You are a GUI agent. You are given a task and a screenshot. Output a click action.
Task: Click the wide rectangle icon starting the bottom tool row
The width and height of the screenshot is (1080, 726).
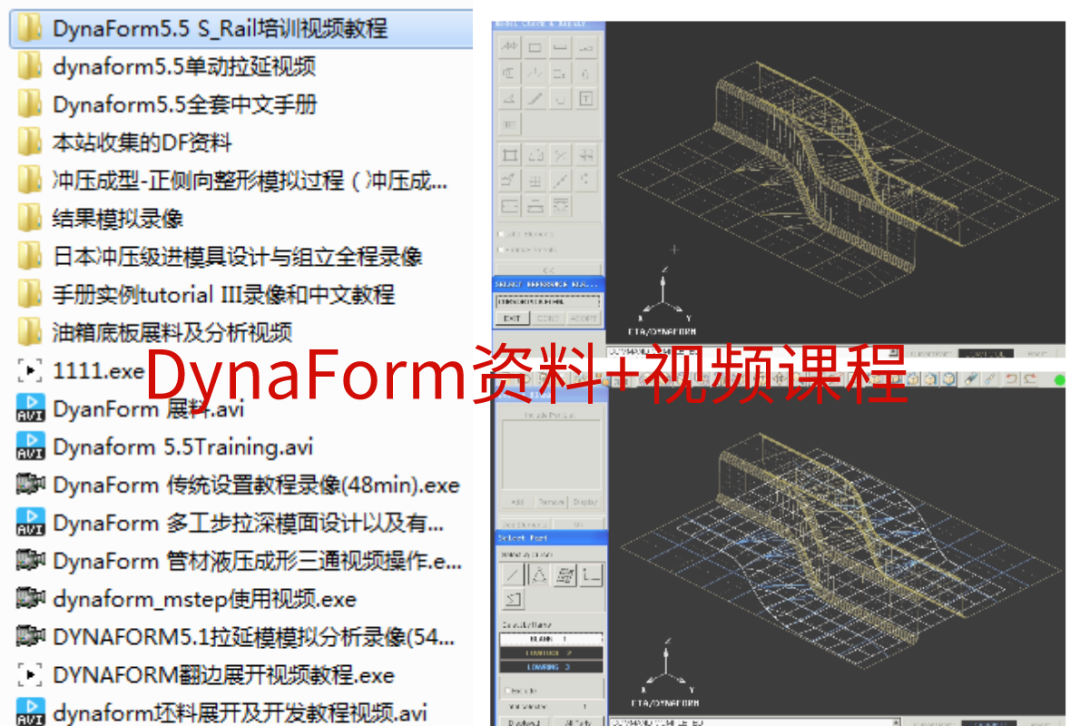point(510,206)
